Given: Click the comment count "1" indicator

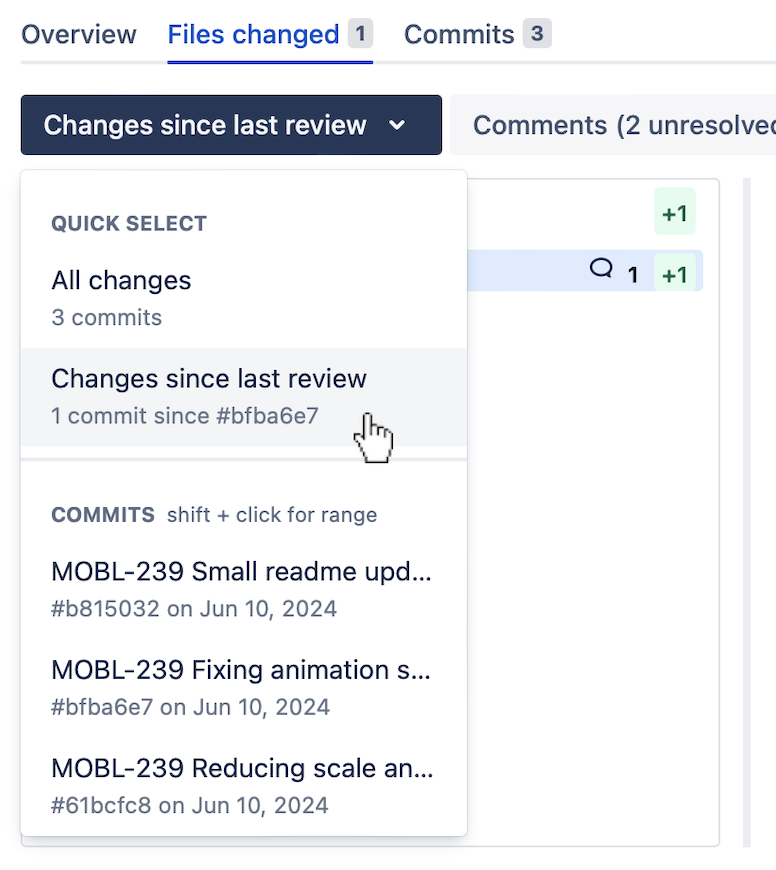Looking at the screenshot, I should coord(633,273).
